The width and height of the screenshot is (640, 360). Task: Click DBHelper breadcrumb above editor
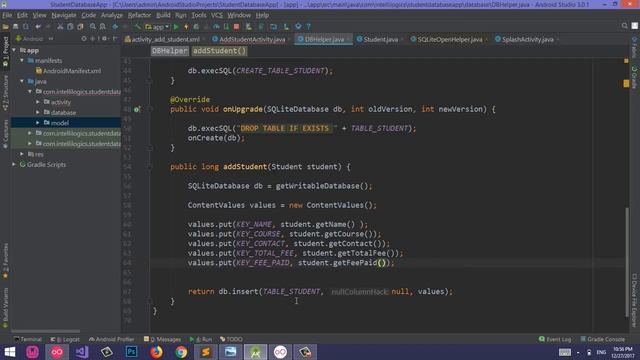coord(170,51)
